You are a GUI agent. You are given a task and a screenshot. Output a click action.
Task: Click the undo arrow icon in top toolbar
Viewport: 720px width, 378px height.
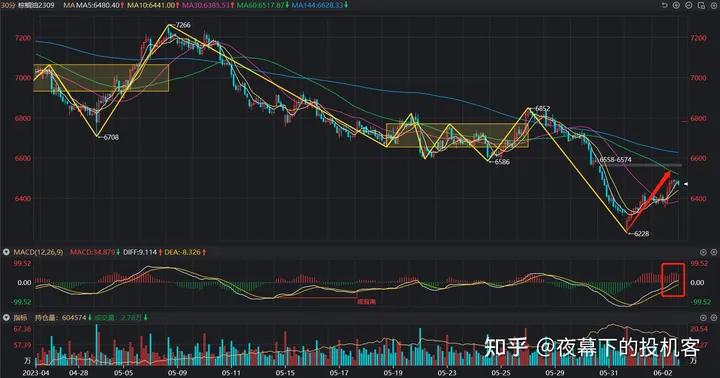(664, 5)
